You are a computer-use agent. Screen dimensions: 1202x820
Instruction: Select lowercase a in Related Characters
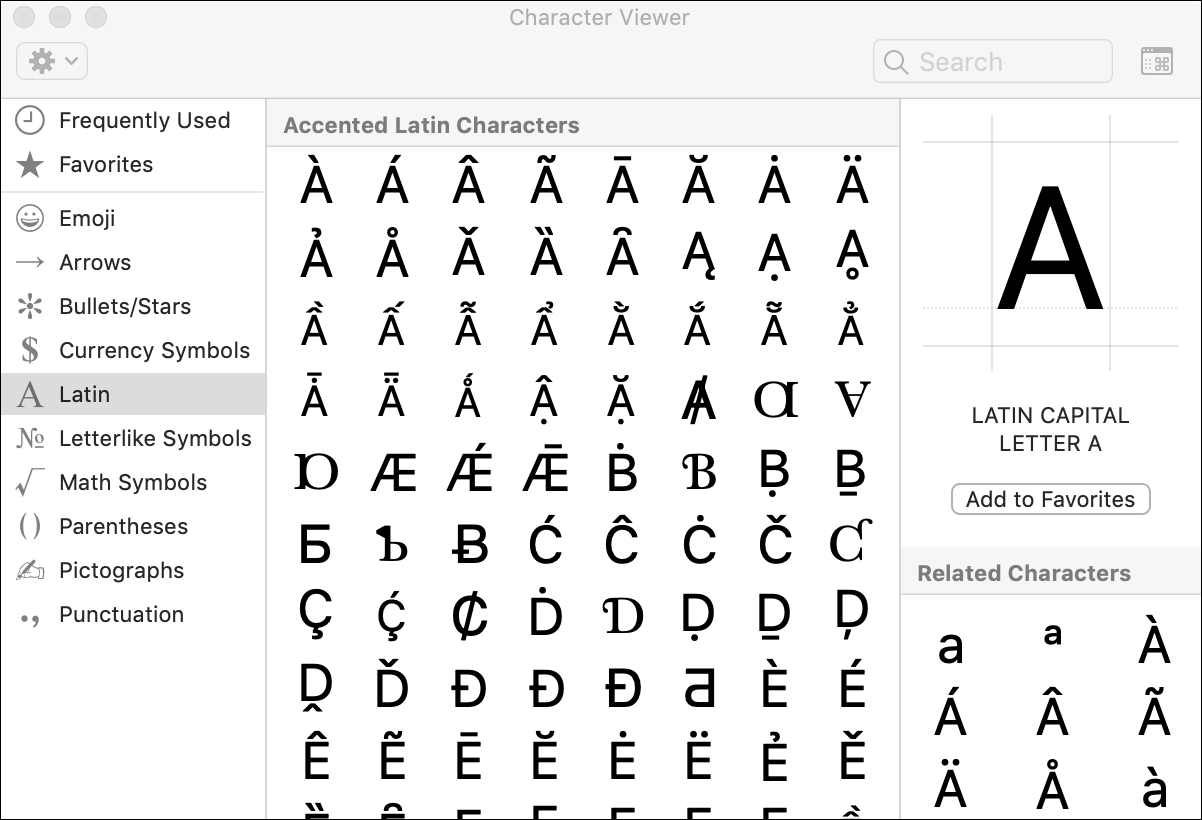pos(950,647)
